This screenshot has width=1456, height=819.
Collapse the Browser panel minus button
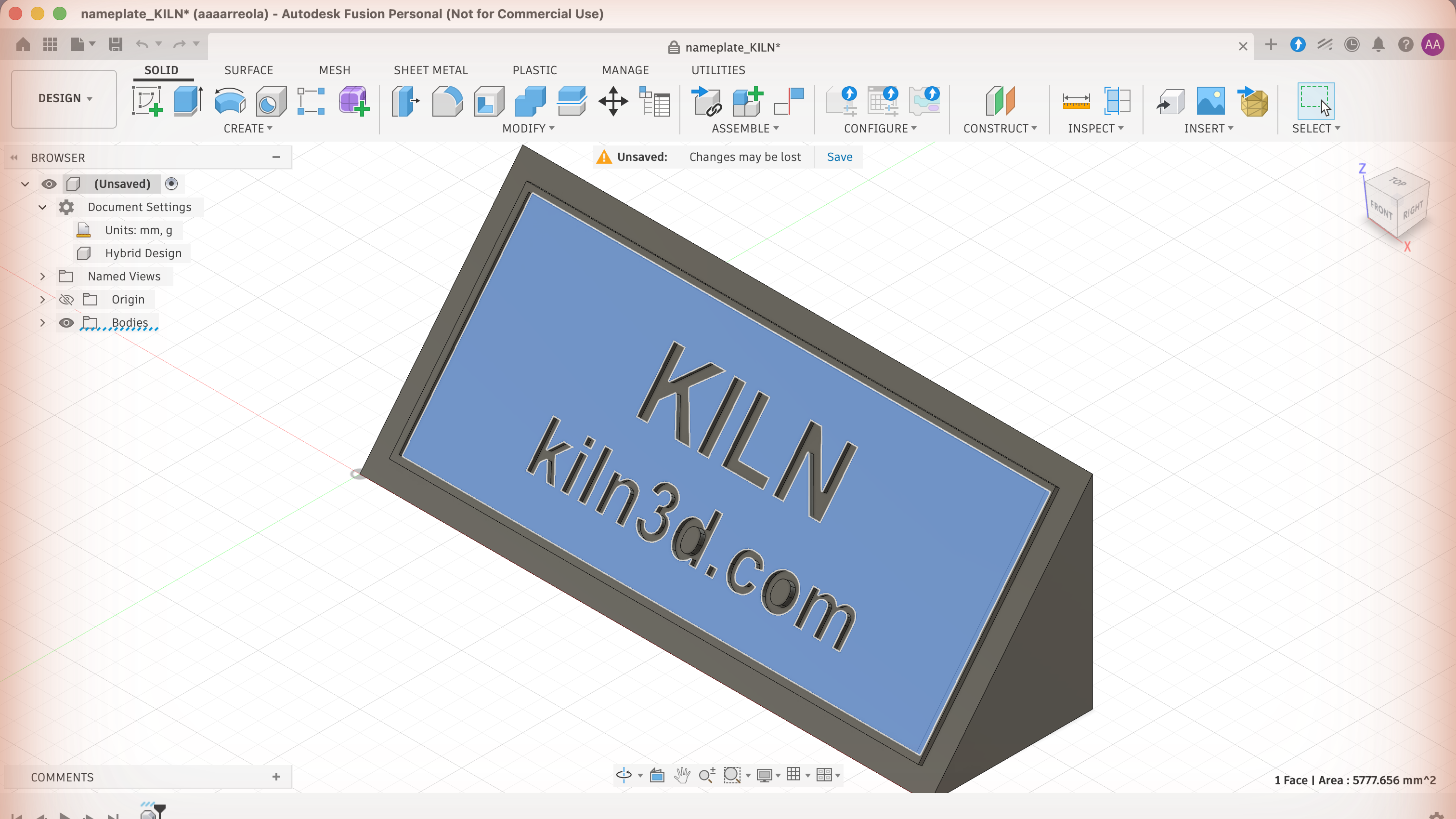(x=276, y=157)
